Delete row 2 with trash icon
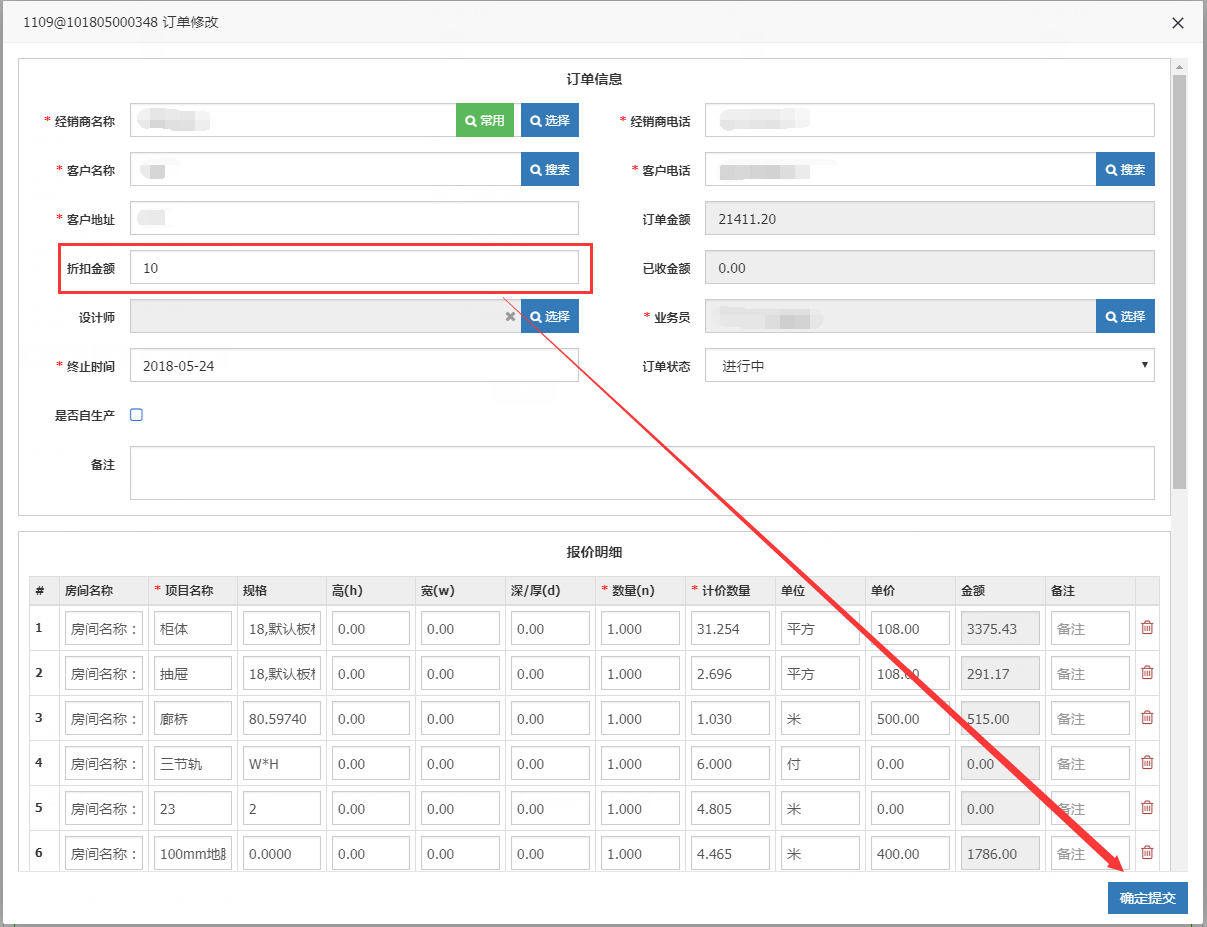This screenshot has height=927, width=1207. click(1147, 673)
